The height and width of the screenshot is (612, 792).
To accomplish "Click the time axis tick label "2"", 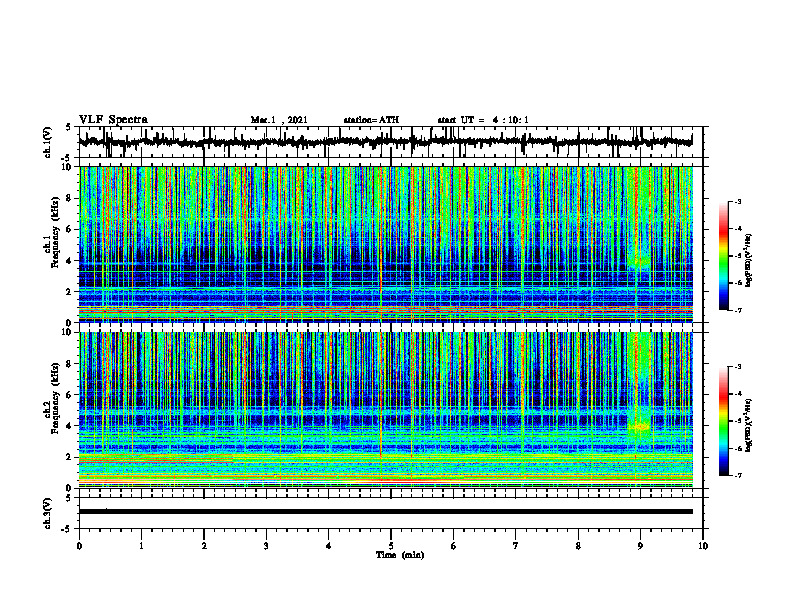I will (204, 546).
